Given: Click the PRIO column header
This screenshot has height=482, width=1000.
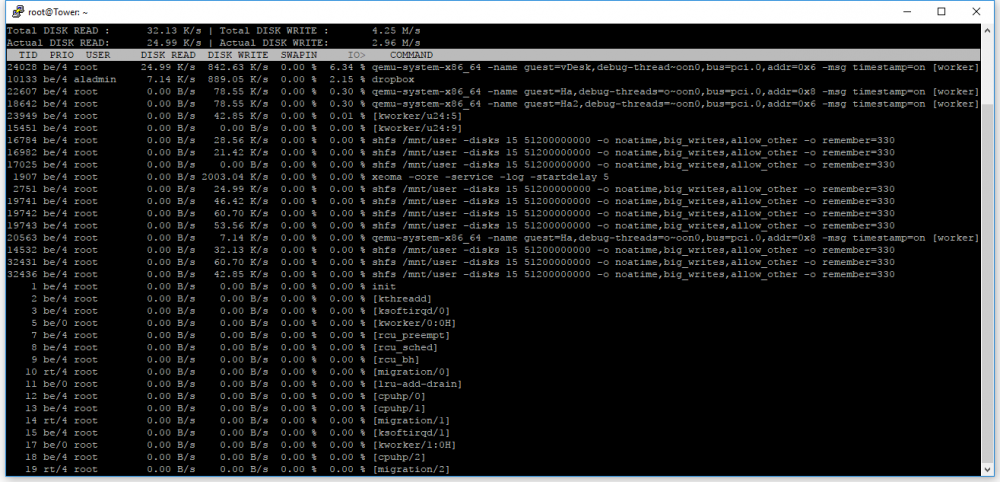Looking at the screenshot, I should [x=62, y=55].
